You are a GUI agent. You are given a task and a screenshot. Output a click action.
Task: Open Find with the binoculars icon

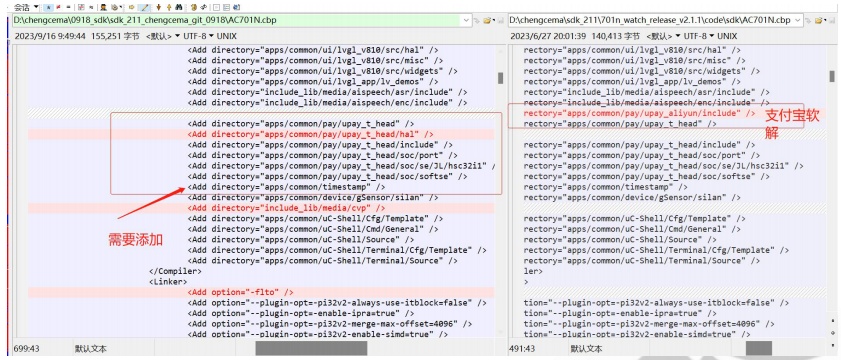click(x=179, y=8)
